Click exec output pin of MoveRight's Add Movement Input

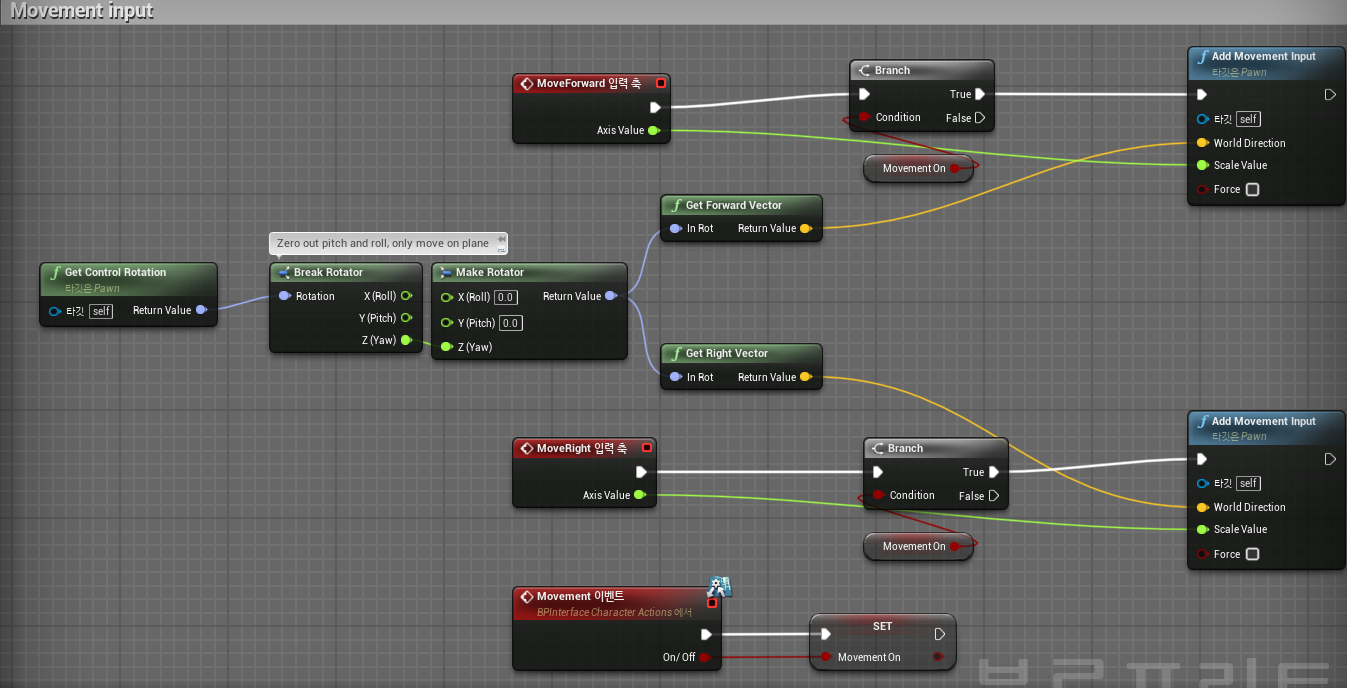pyautogui.click(x=1330, y=459)
